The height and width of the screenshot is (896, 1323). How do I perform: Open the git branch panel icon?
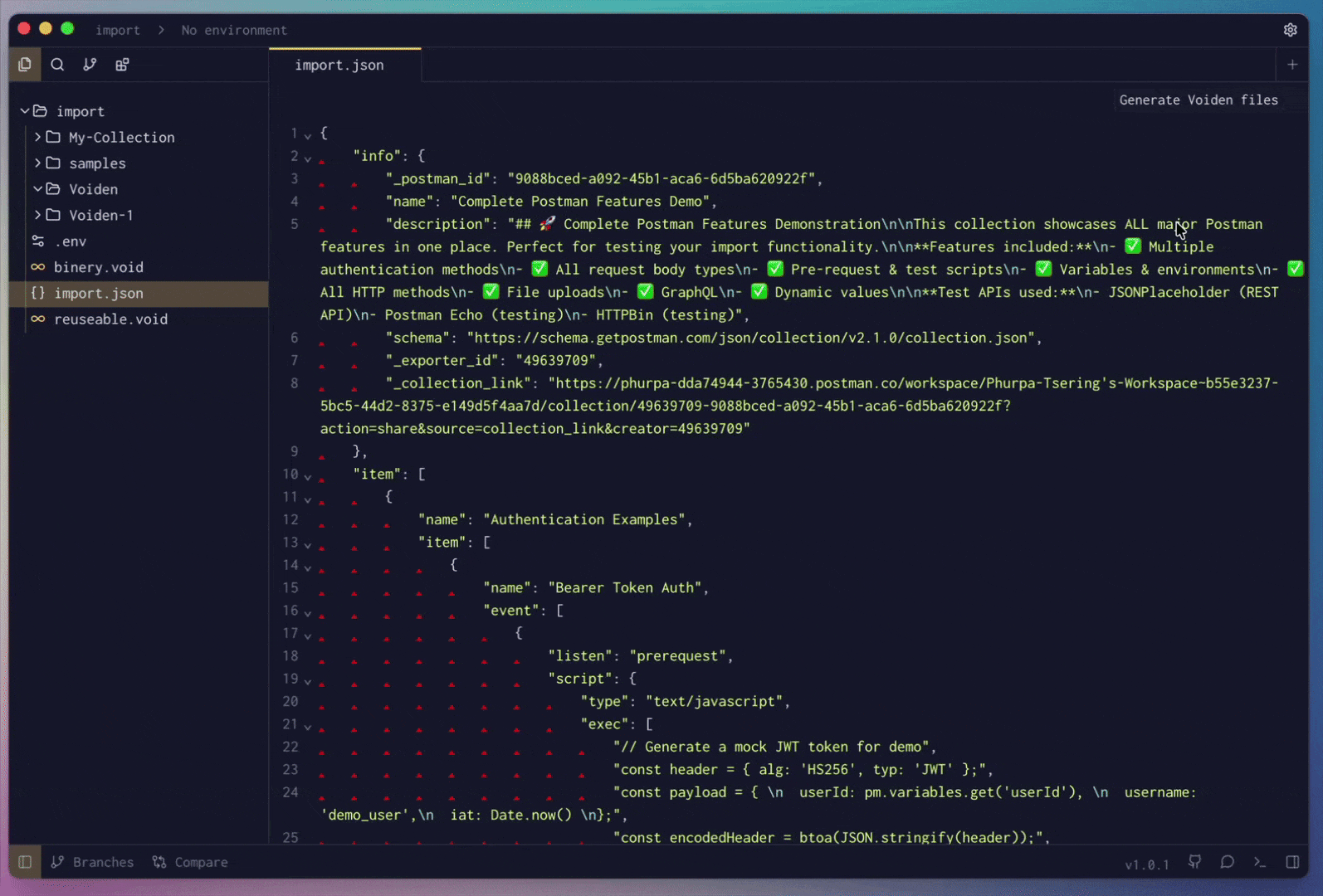[x=90, y=65]
